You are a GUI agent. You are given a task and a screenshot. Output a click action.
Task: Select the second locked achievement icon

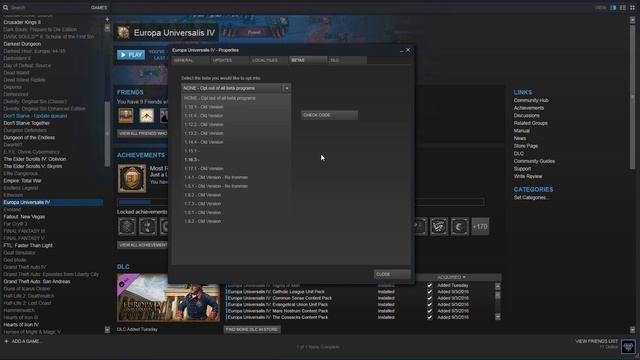click(x=148, y=227)
